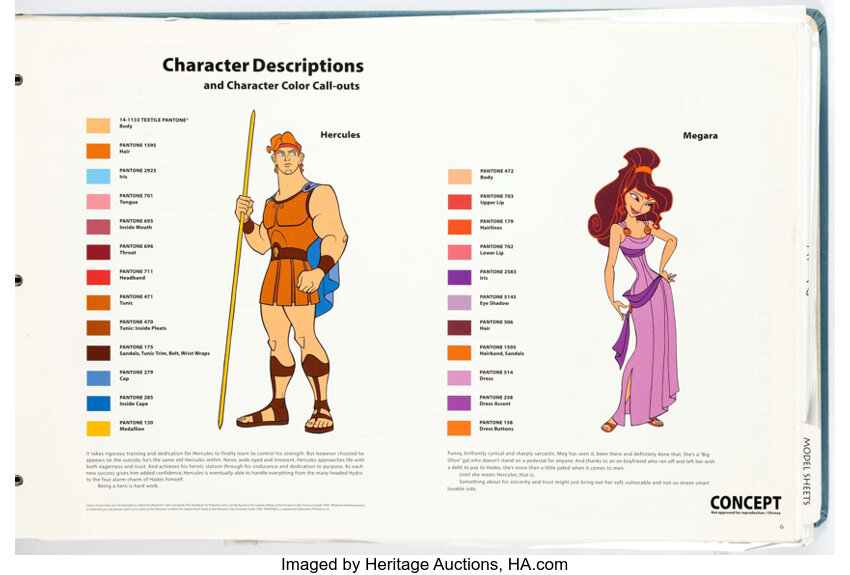This screenshot has height=575, width=850.
Task: Click the Hairband, Sandals orange swatch
Action: [x=459, y=352]
